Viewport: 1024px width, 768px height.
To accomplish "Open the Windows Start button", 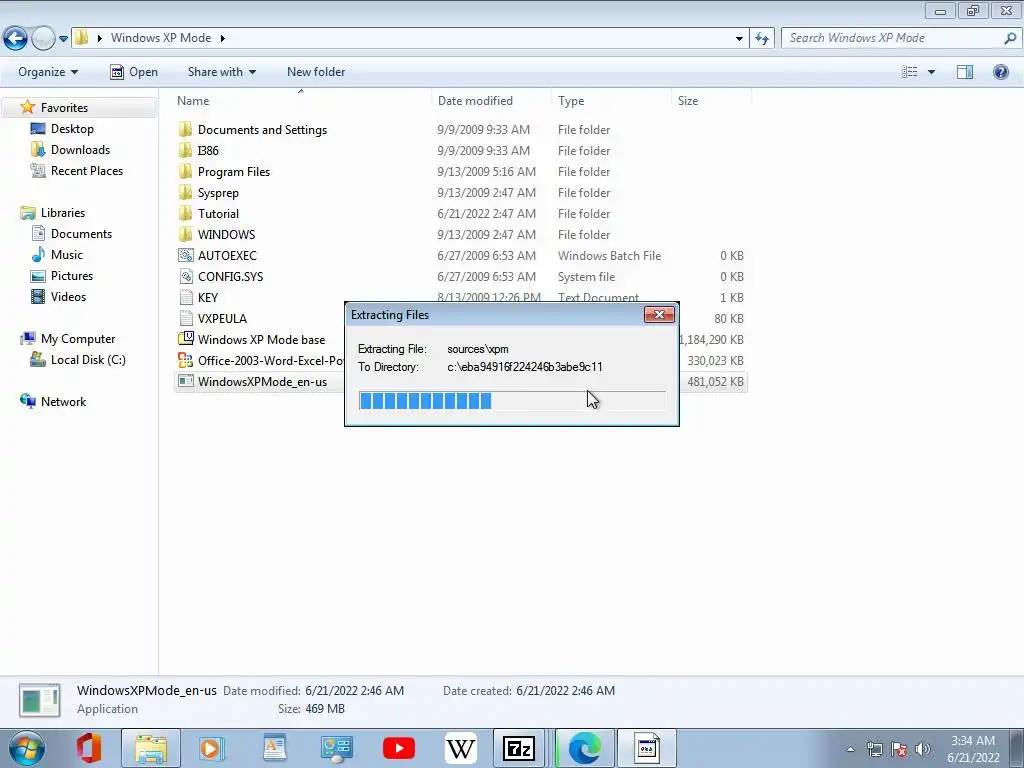I will pyautogui.click(x=27, y=748).
